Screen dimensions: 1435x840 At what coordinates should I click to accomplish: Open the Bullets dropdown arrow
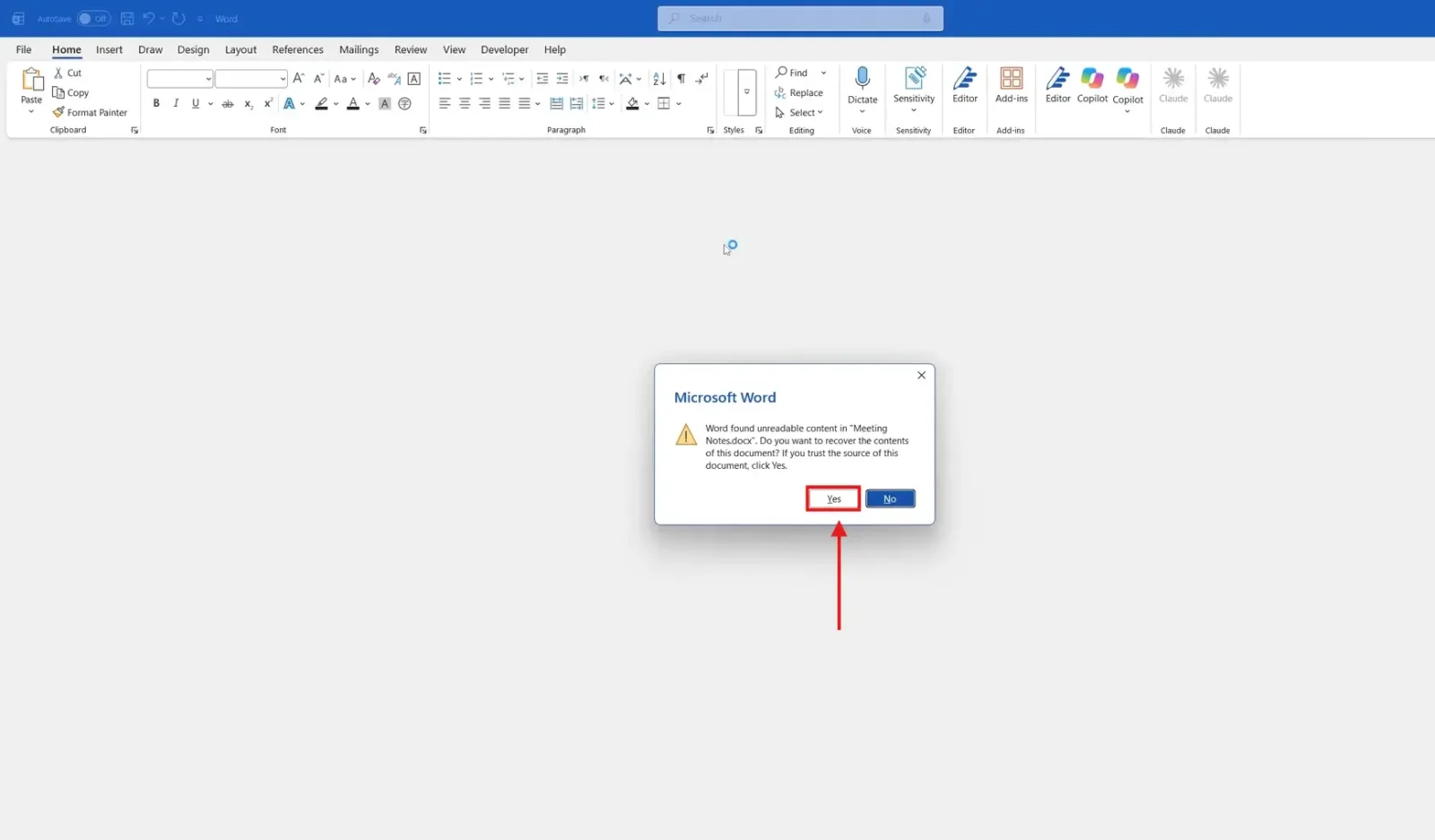(x=459, y=79)
